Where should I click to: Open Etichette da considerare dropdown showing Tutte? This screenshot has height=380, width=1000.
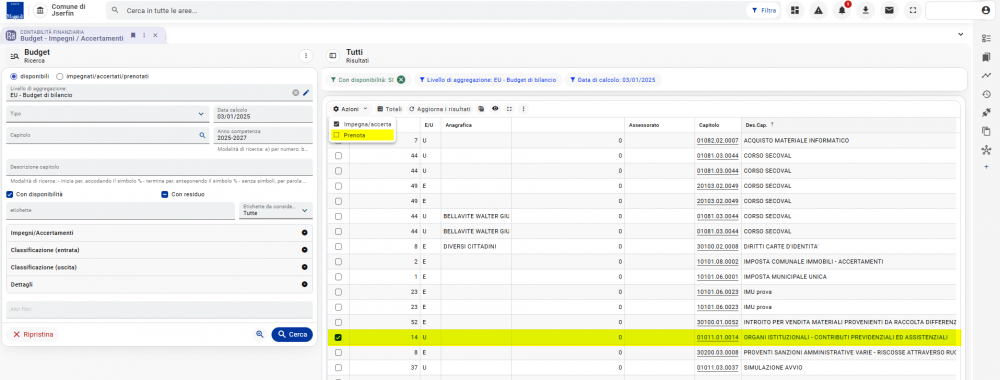[276, 210]
